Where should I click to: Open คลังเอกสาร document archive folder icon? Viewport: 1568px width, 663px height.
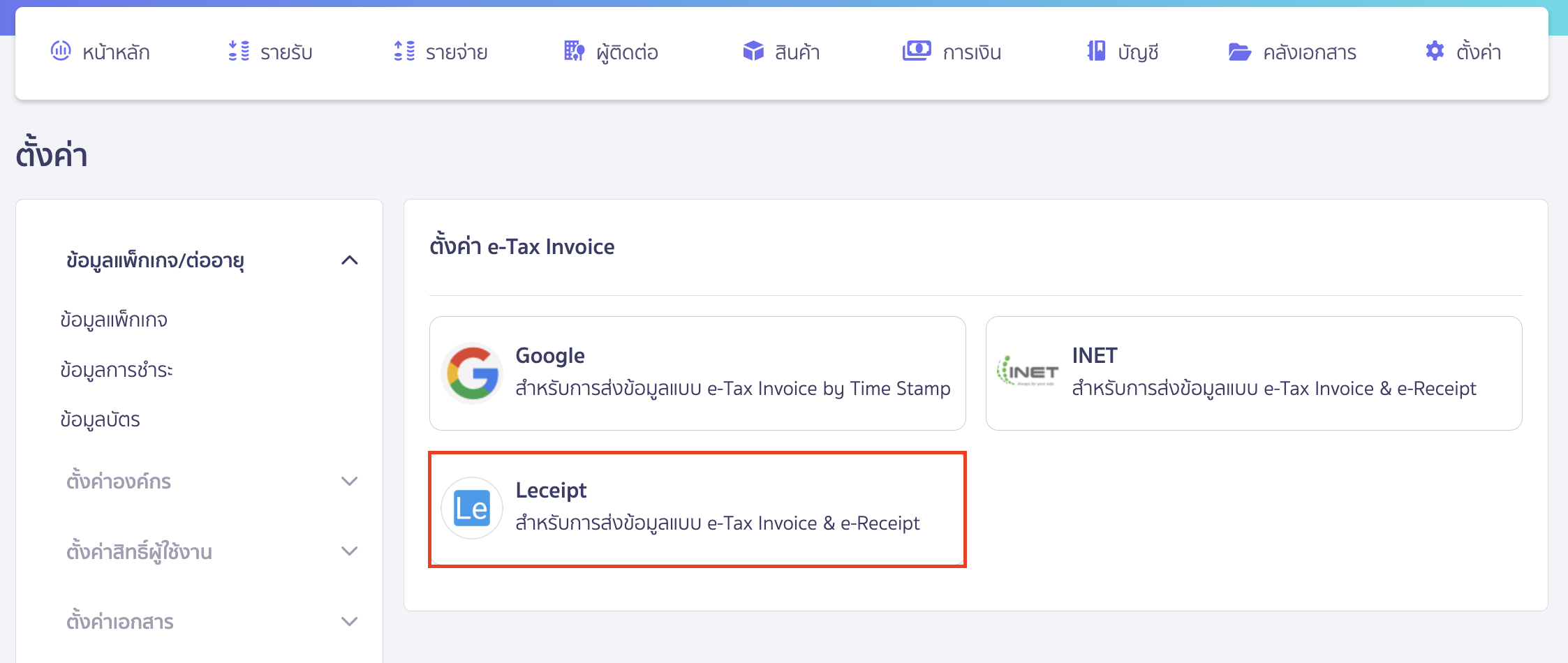(x=1239, y=51)
